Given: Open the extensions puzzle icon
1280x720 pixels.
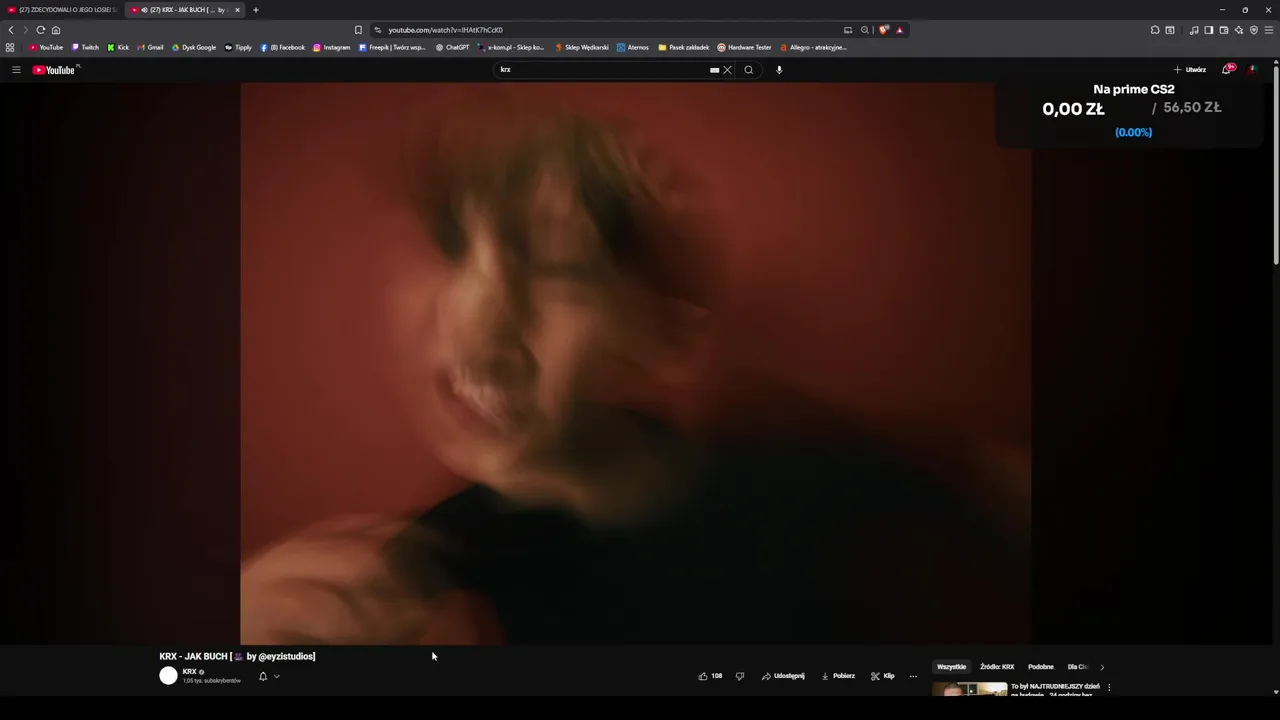Looking at the screenshot, I should coord(1155,30).
